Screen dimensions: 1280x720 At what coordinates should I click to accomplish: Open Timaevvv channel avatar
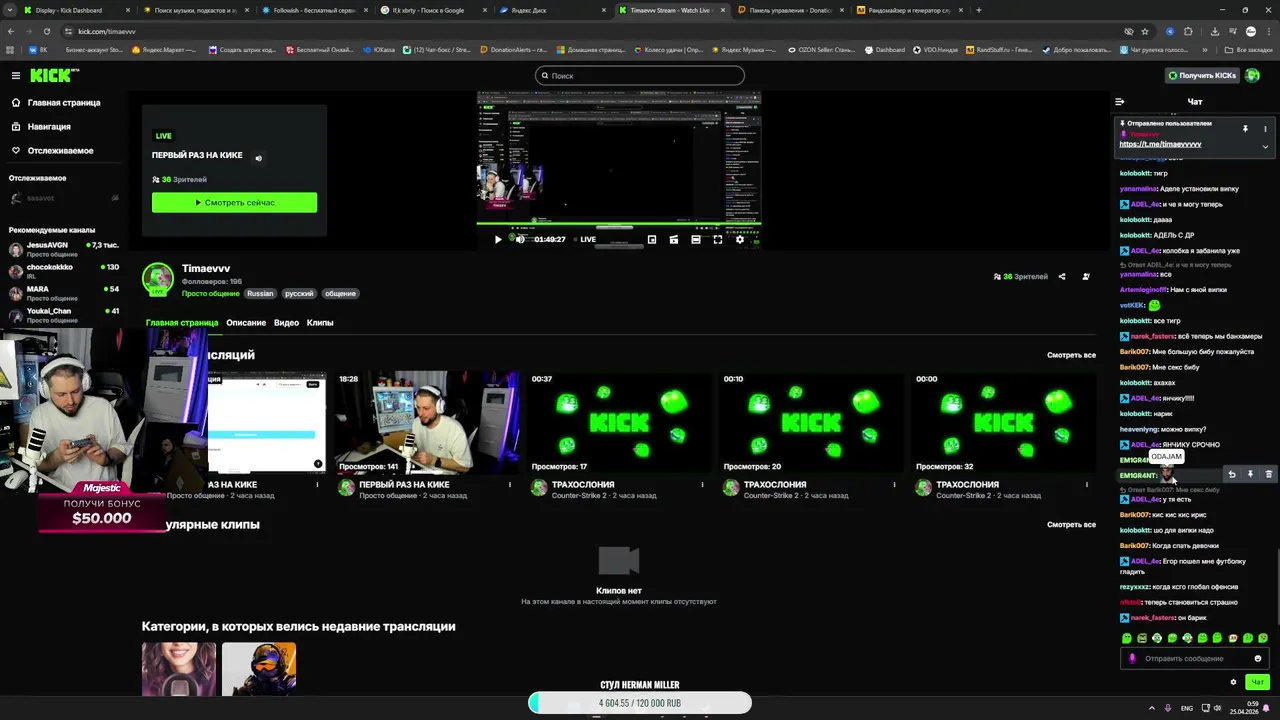(158, 279)
